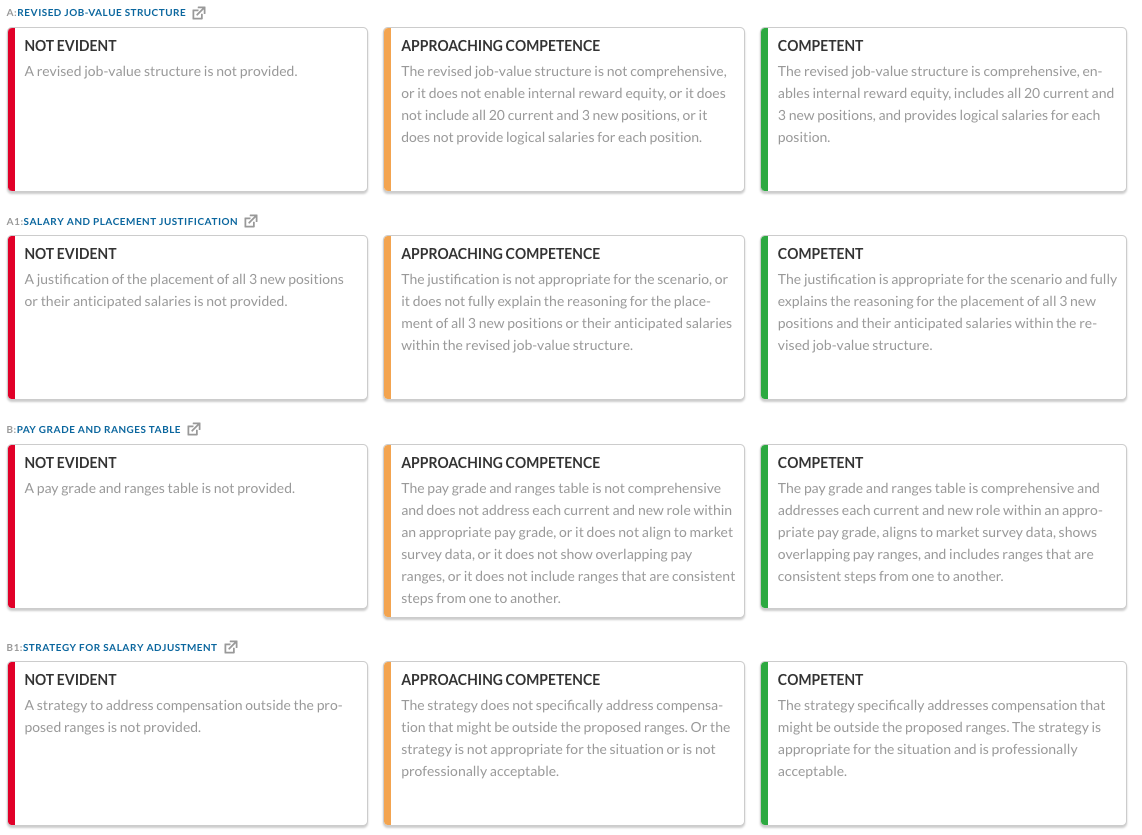The width and height of the screenshot is (1142, 835).
Task: Select Competent card for Strategy for Salary Adjustment
Action: click(x=943, y=744)
